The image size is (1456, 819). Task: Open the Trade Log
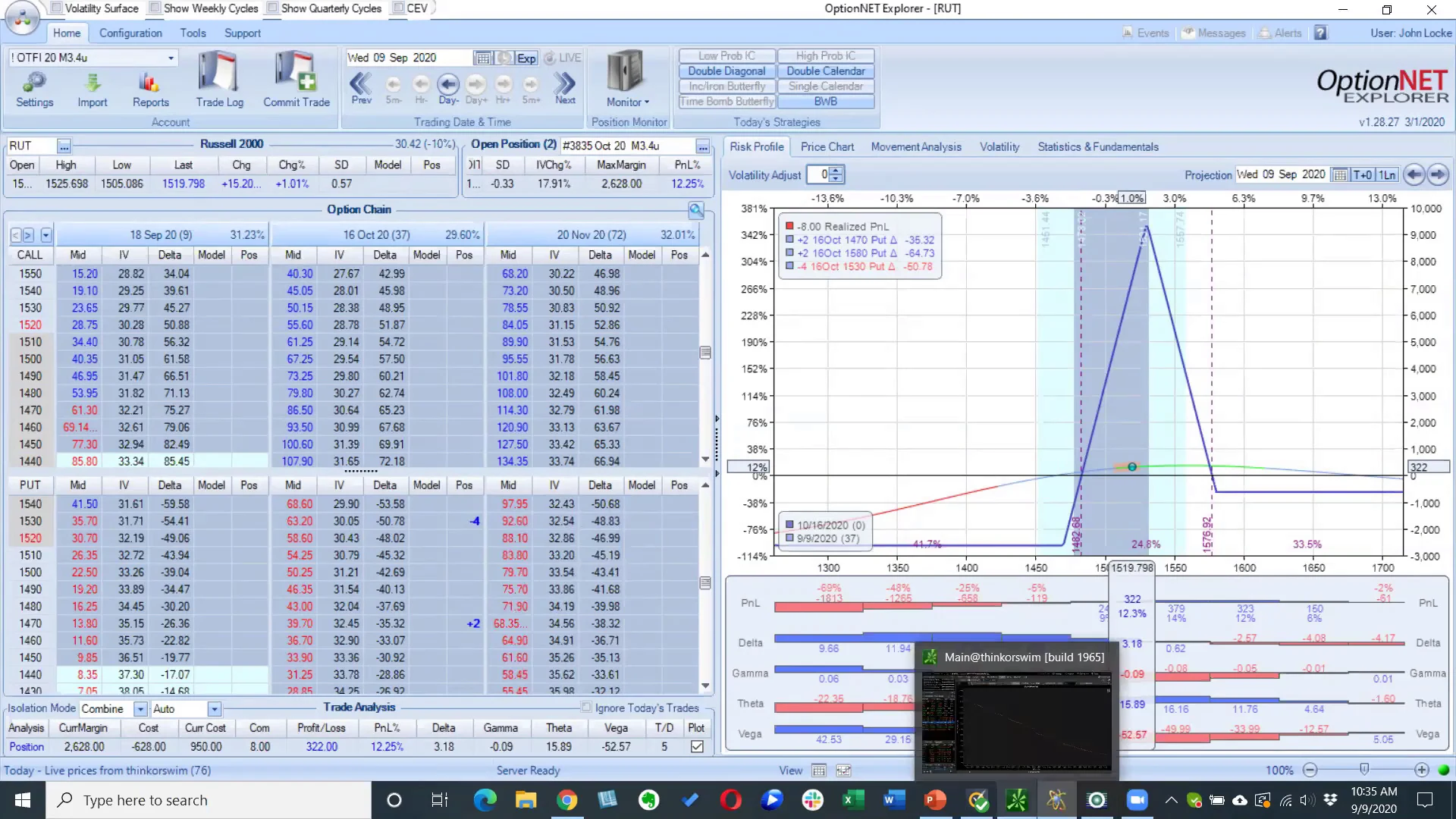pyautogui.click(x=219, y=80)
